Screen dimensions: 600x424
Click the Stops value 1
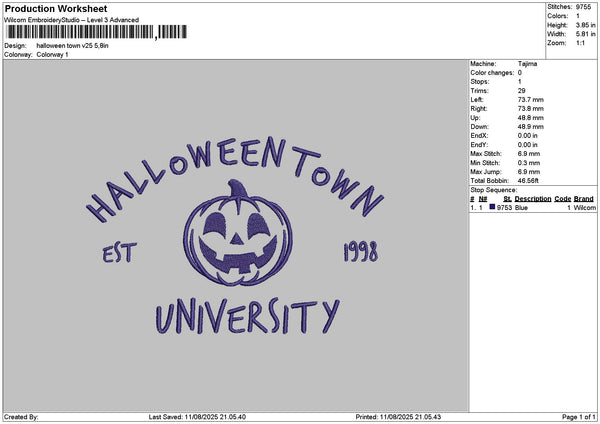click(520, 82)
